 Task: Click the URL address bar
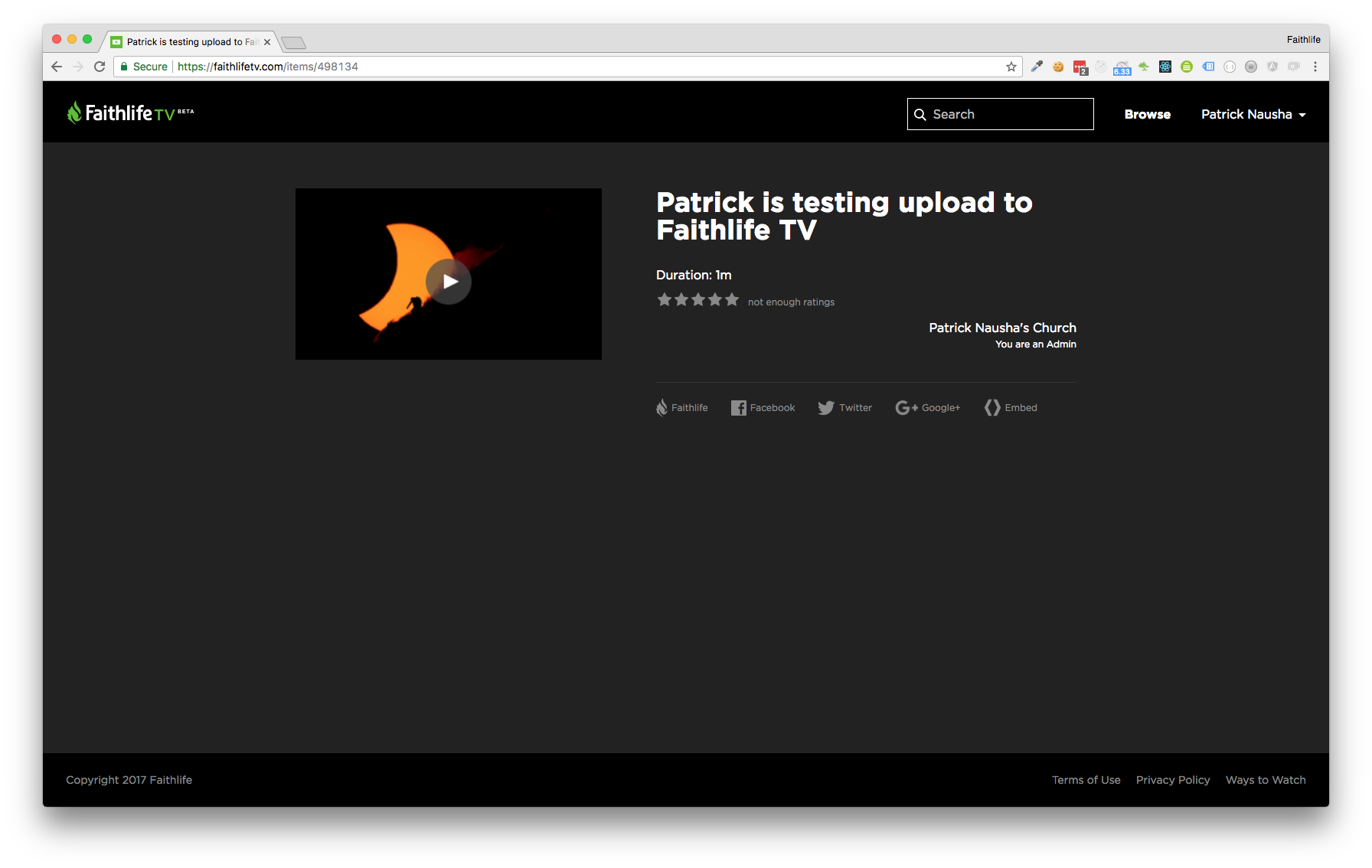pyautogui.click(x=567, y=67)
